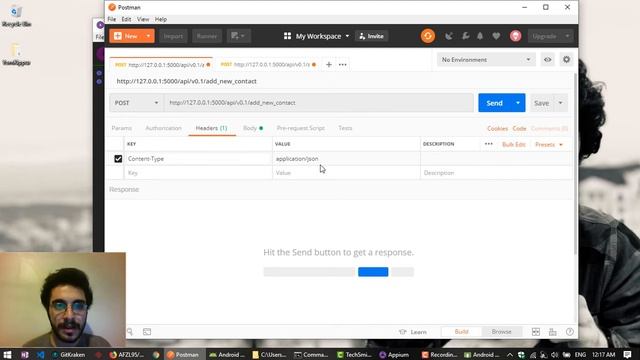Open the Runner
This screenshot has width=640, height=360.
point(207,36)
